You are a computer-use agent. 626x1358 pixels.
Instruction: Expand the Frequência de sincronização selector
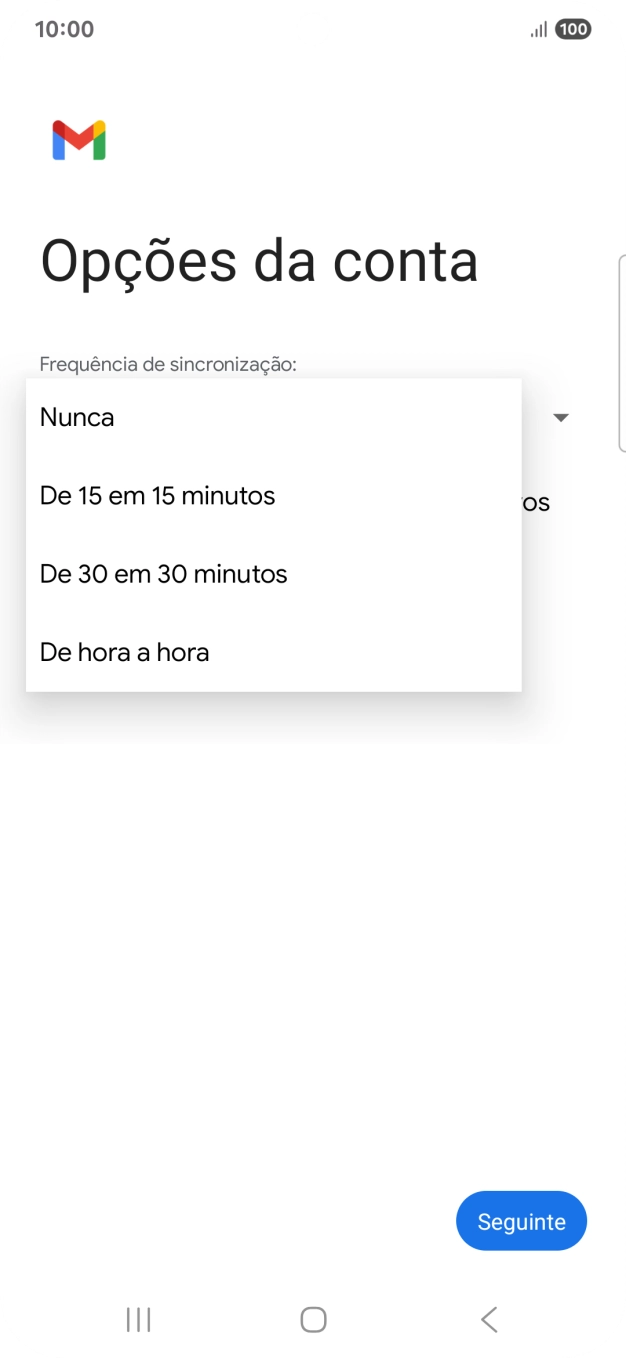coord(561,417)
